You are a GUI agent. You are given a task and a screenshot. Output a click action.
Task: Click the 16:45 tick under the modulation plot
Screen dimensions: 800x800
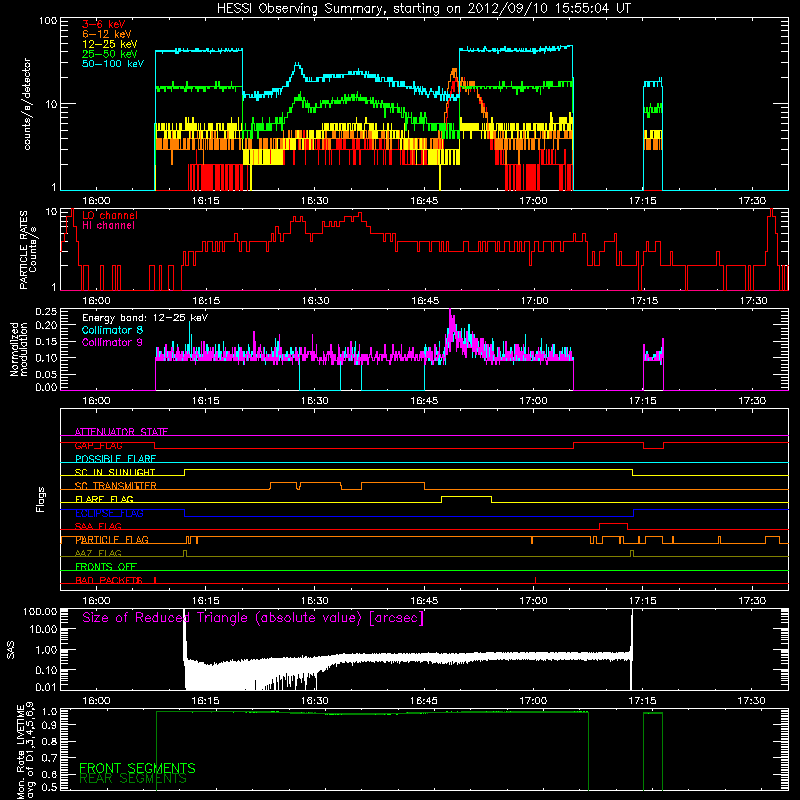tap(424, 401)
